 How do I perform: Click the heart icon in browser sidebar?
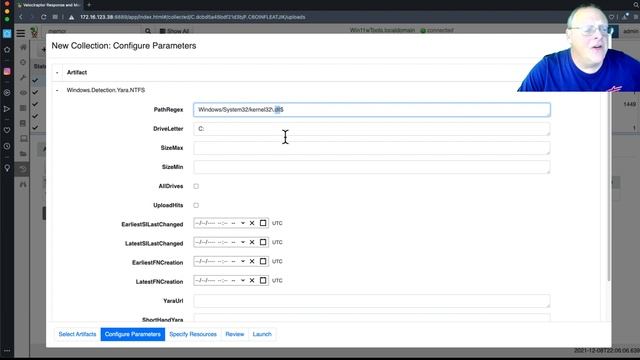click(7, 130)
